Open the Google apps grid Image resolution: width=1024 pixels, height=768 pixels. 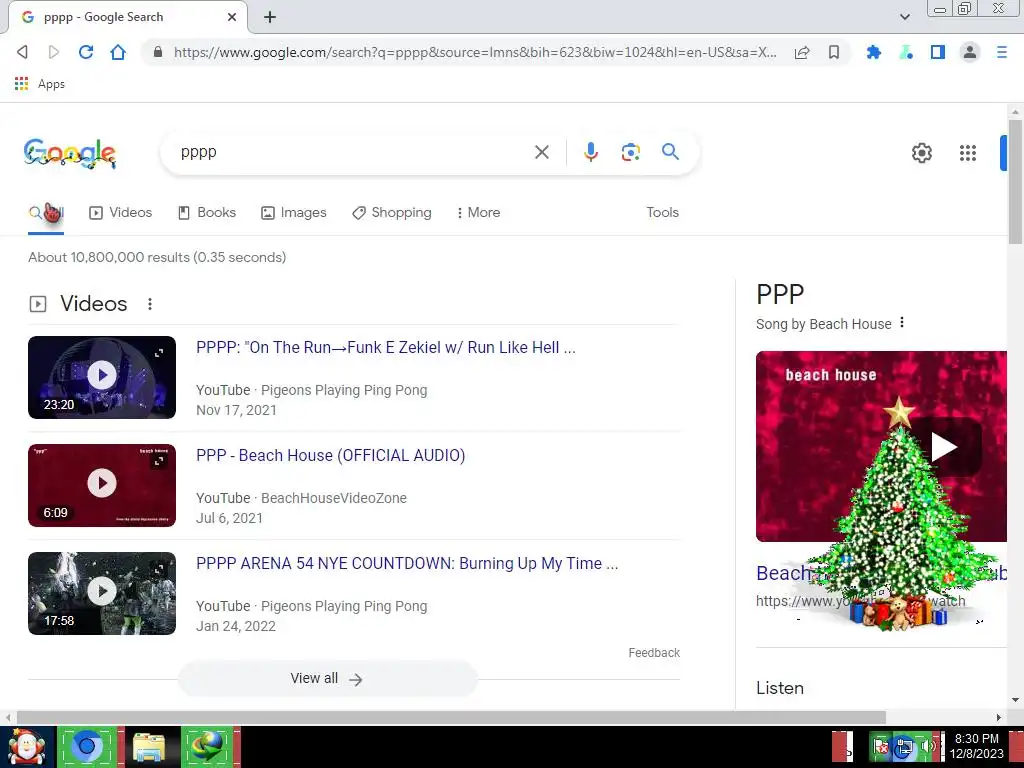968,153
